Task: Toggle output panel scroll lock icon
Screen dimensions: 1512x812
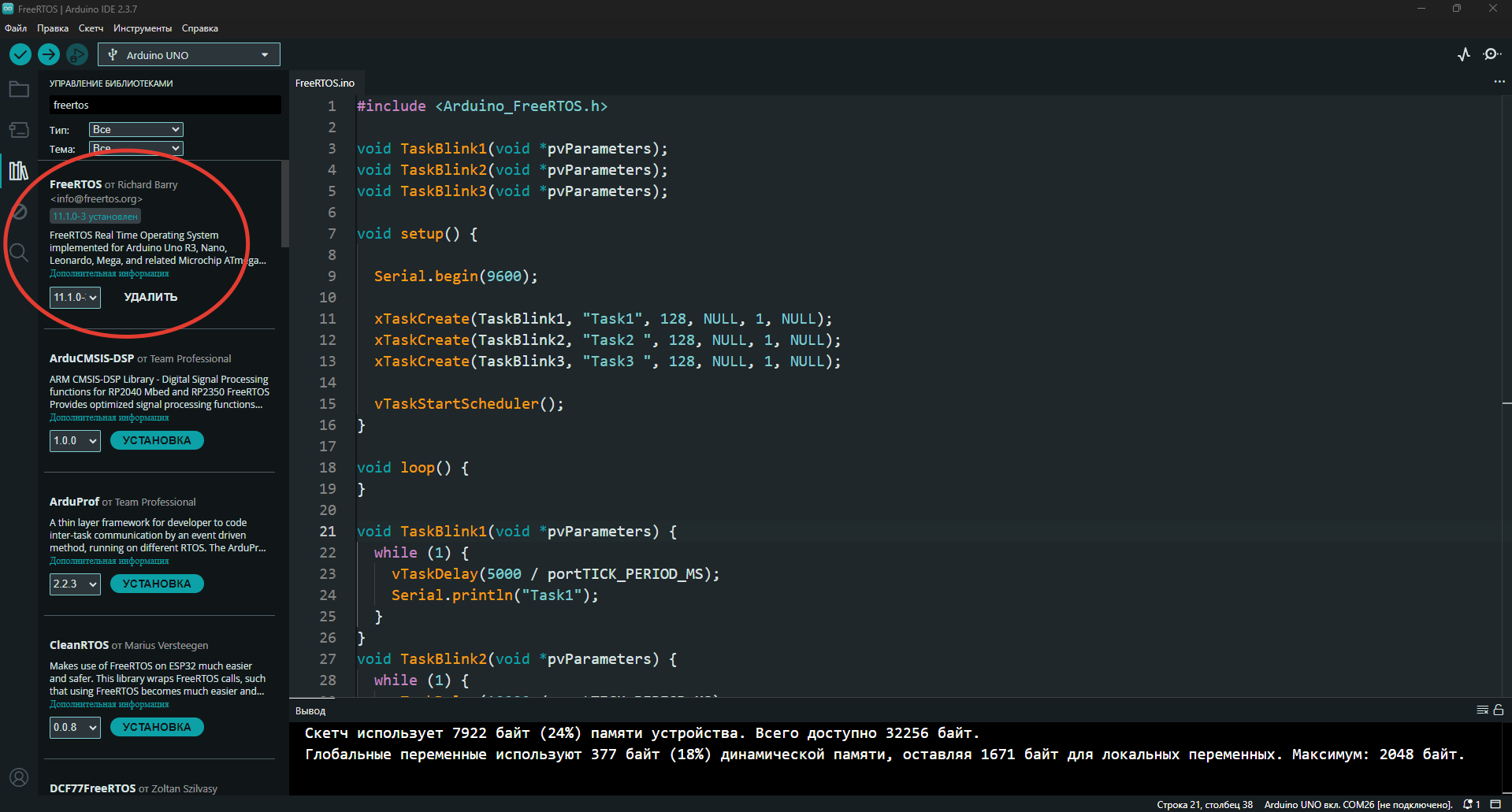Action: [1498, 710]
